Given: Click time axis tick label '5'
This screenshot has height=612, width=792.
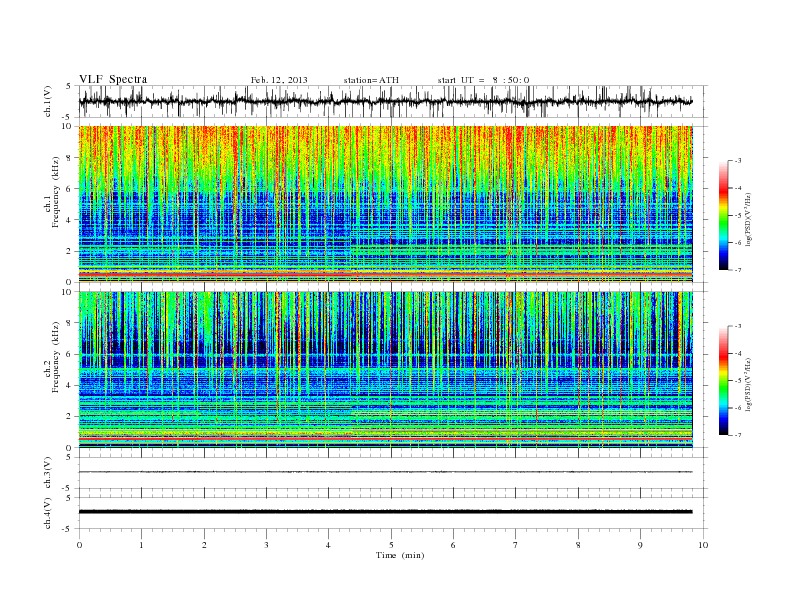Looking at the screenshot, I should click(391, 545).
